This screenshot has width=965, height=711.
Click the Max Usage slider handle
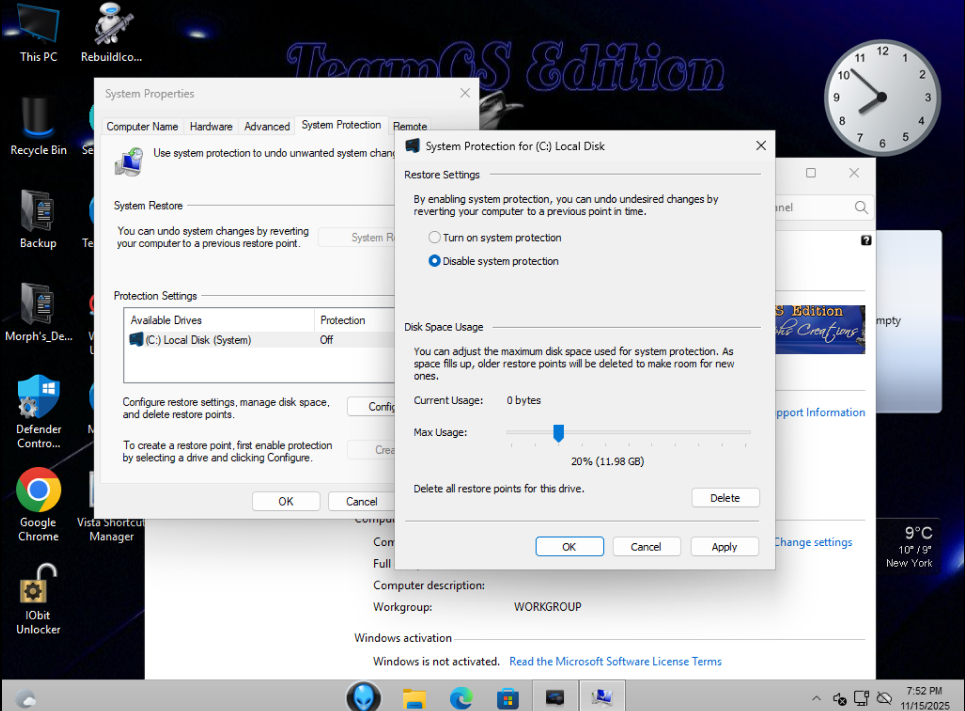[x=559, y=432]
